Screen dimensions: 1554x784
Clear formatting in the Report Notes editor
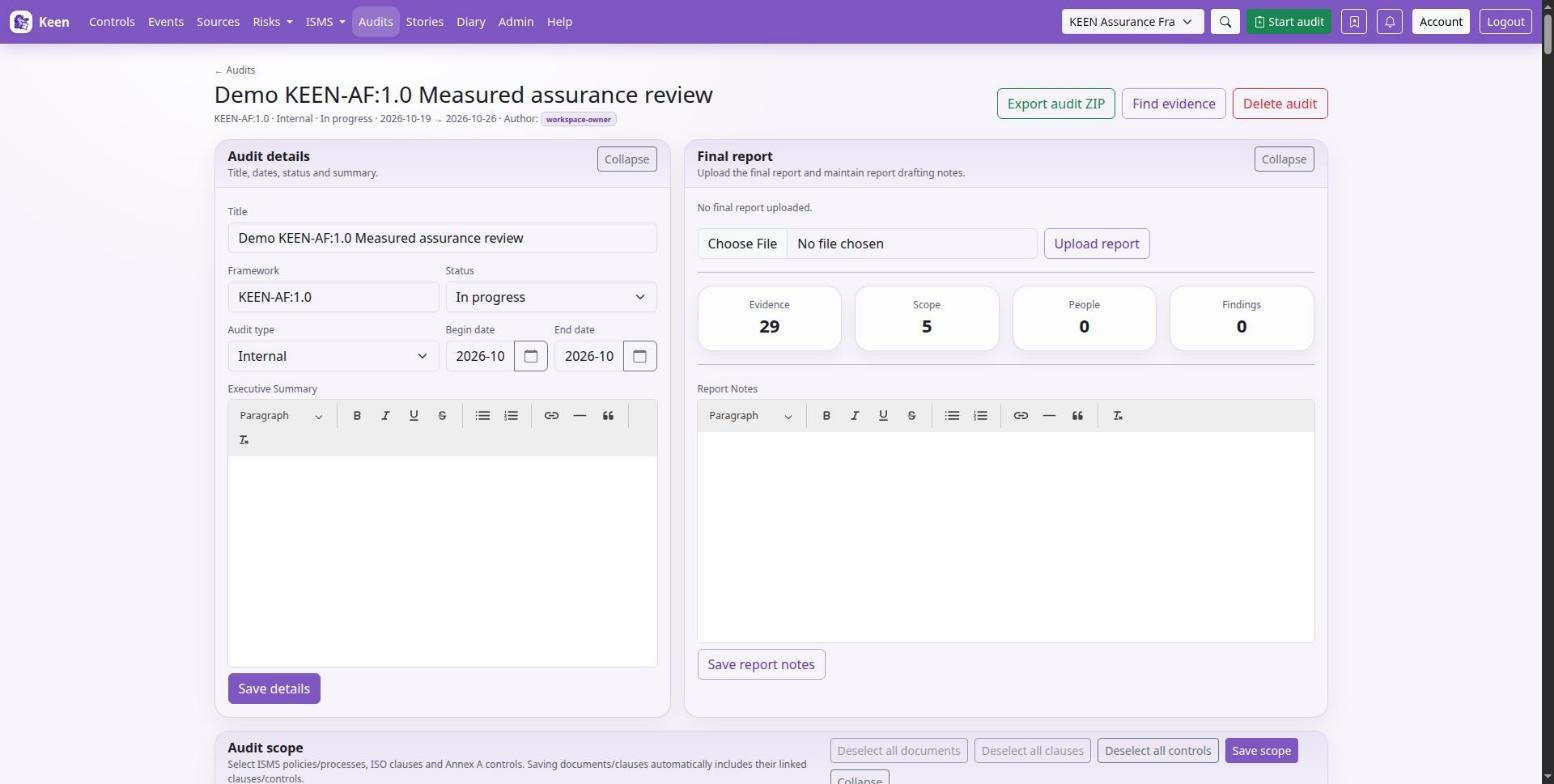pos(1118,416)
